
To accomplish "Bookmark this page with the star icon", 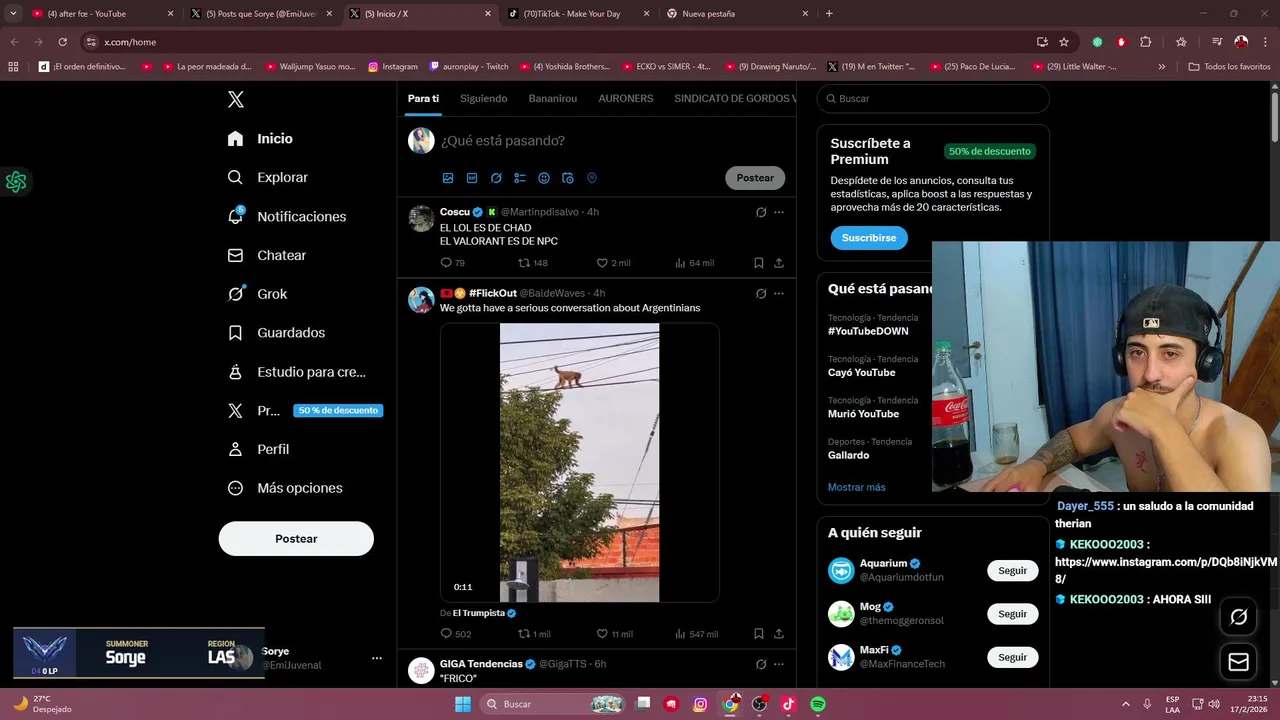I will pyautogui.click(x=1064, y=42).
